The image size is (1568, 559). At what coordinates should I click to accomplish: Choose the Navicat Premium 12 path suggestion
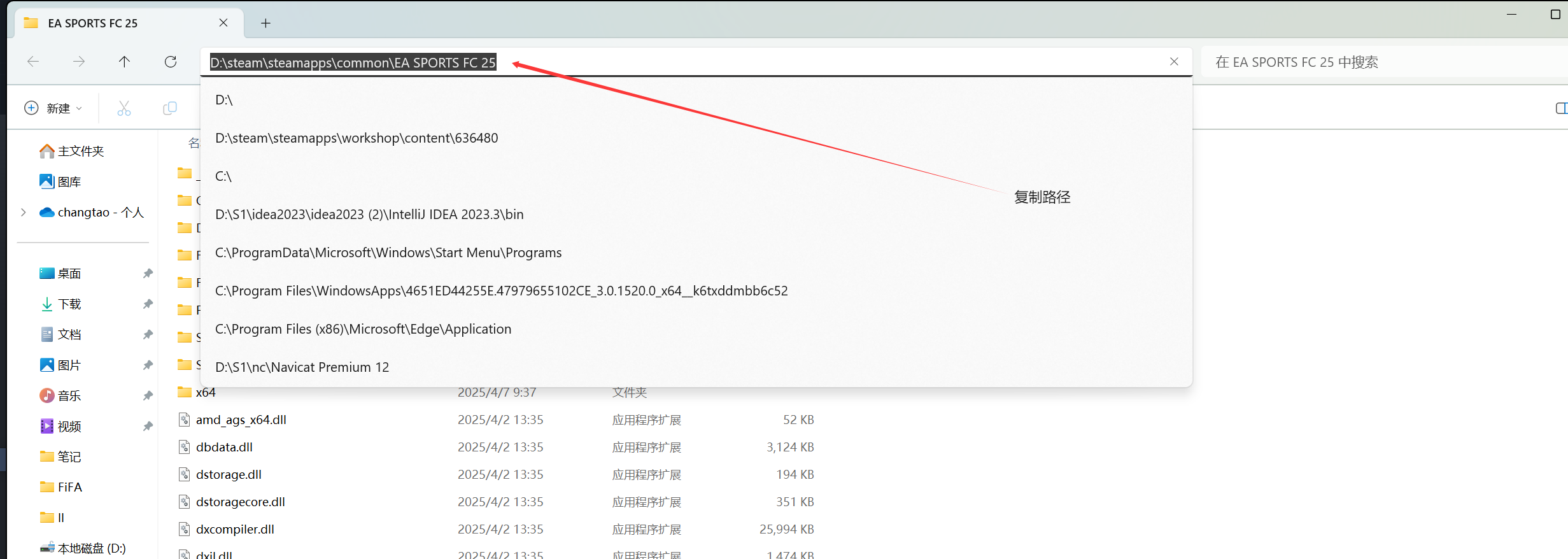point(696,367)
